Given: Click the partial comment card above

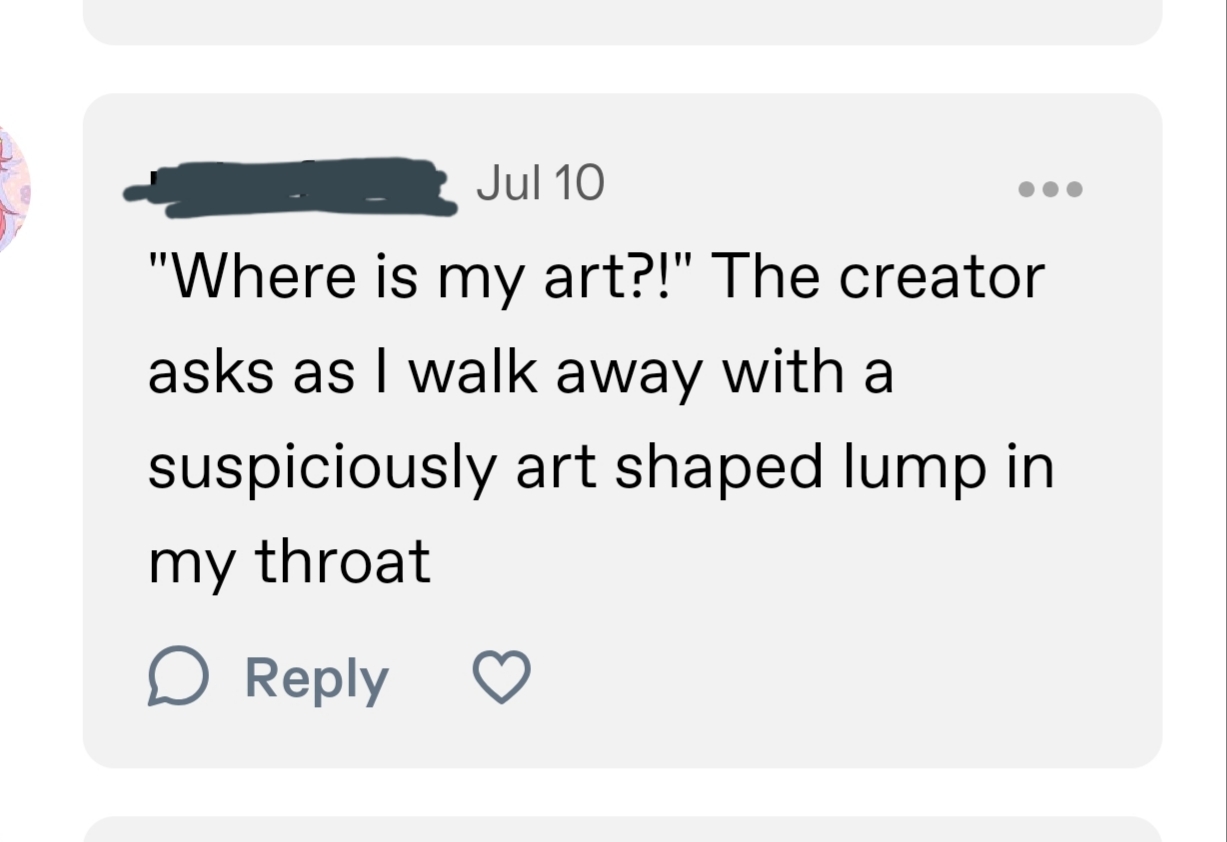Looking at the screenshot, I should pyautogui.click(x=622, y=20).
